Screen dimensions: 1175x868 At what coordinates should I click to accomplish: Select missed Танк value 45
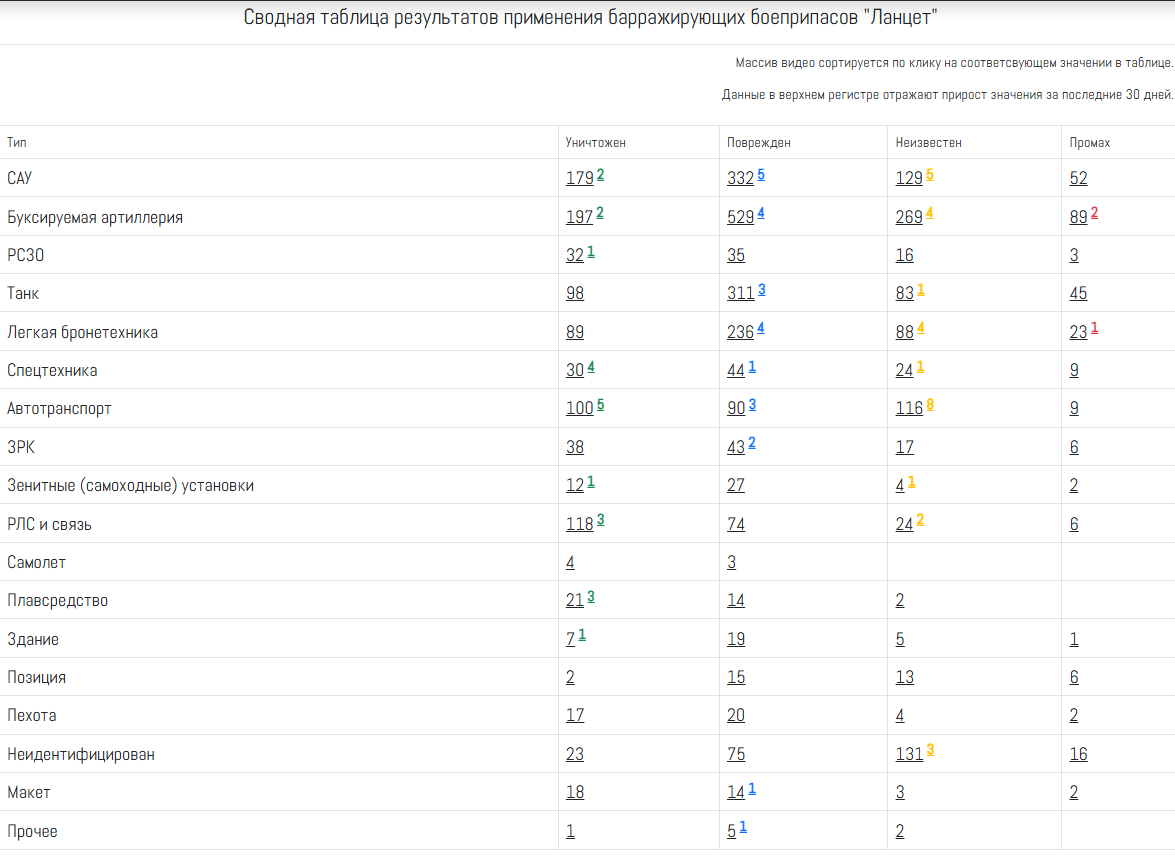(x=1078, y=294)
